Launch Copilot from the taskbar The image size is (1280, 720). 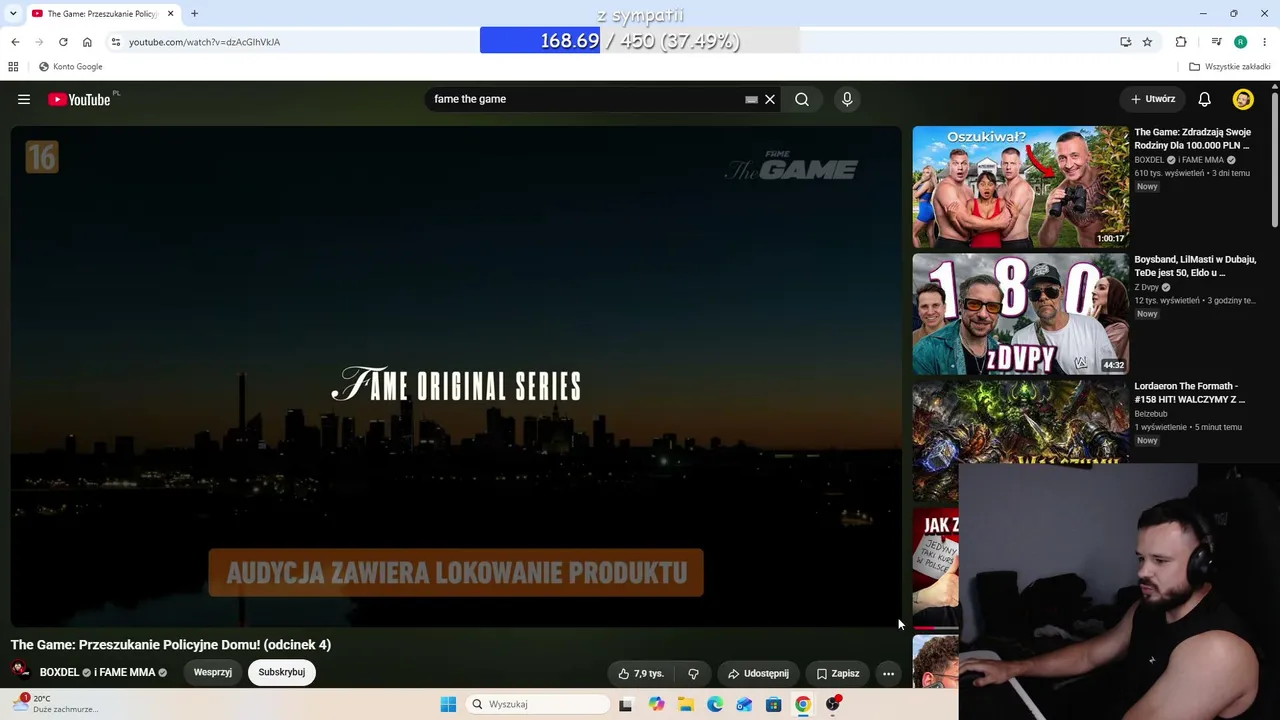coord(656,704)
